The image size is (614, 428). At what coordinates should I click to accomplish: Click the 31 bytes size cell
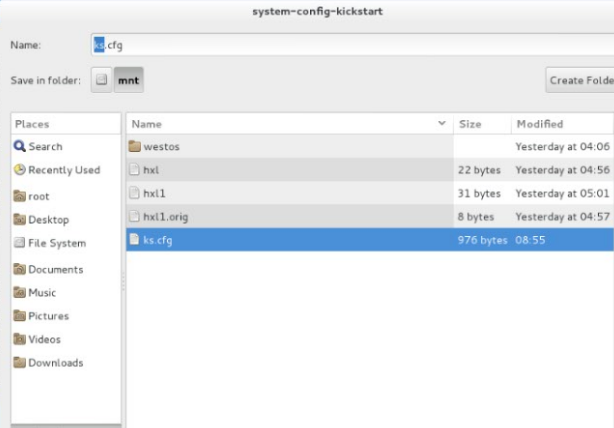click(479, 193)
